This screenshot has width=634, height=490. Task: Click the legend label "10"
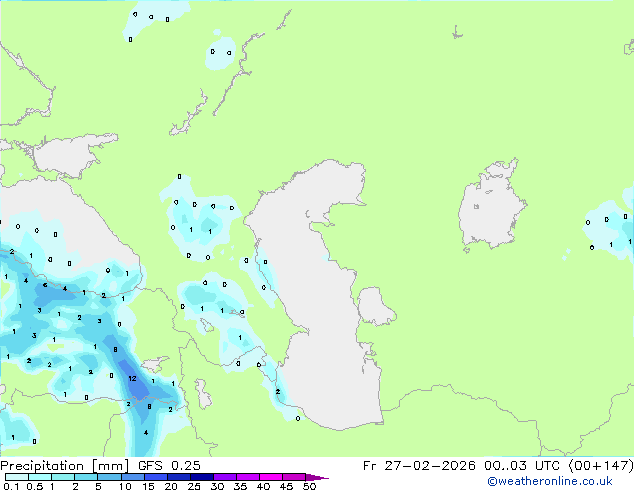pos(125,486)
